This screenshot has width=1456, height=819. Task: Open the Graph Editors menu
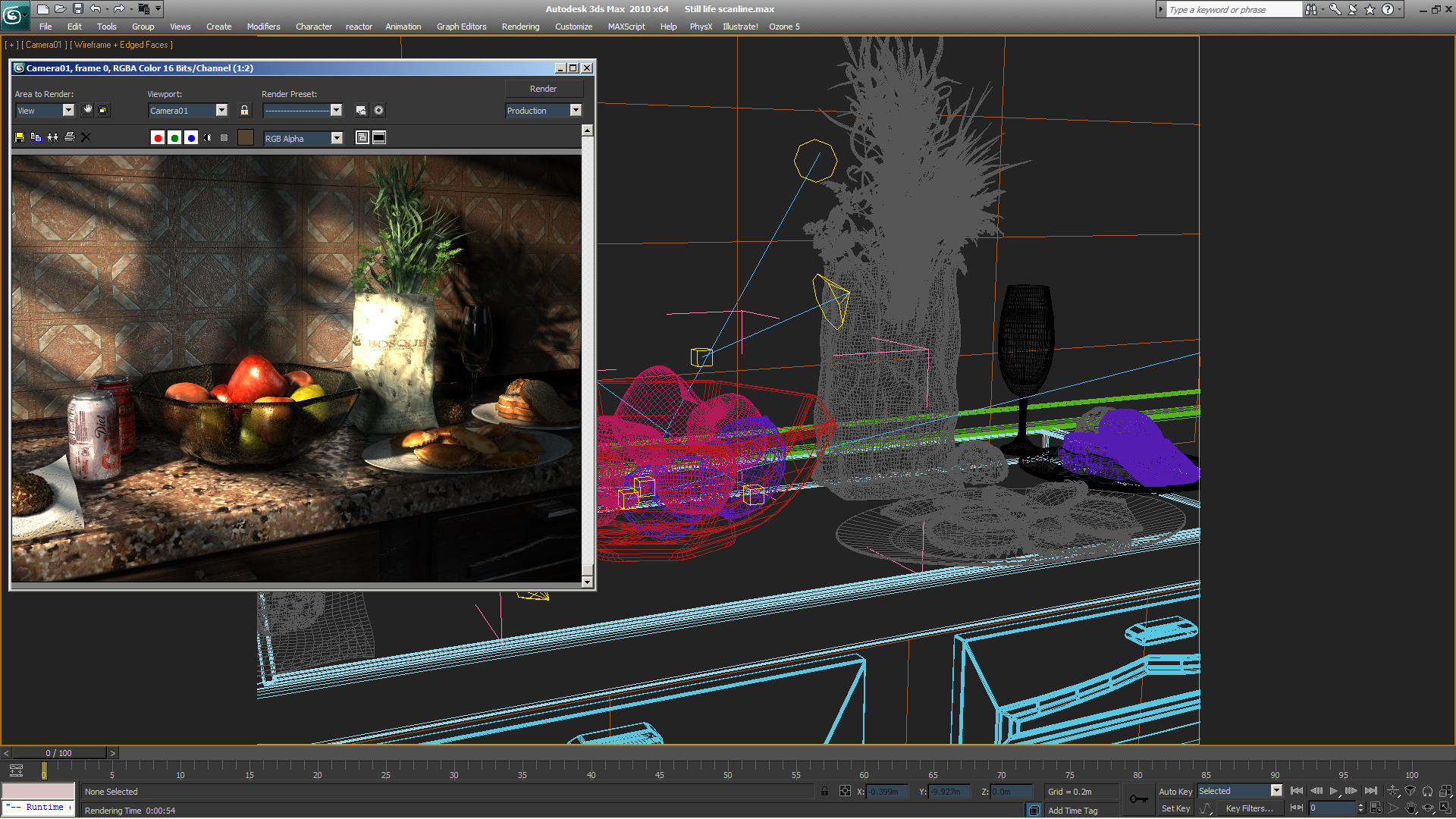(461, 27)
